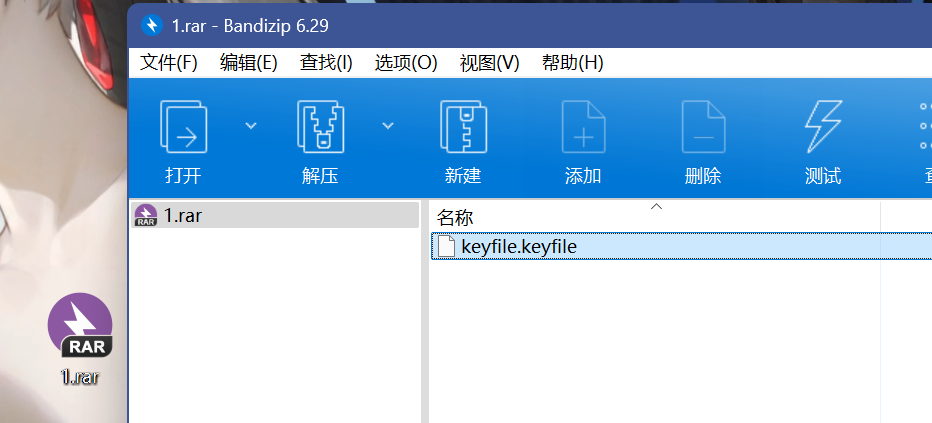Screen dimensions: 932x423
Task: Expand the dropdown arrow beside 打开
Action: pos(251,125)
